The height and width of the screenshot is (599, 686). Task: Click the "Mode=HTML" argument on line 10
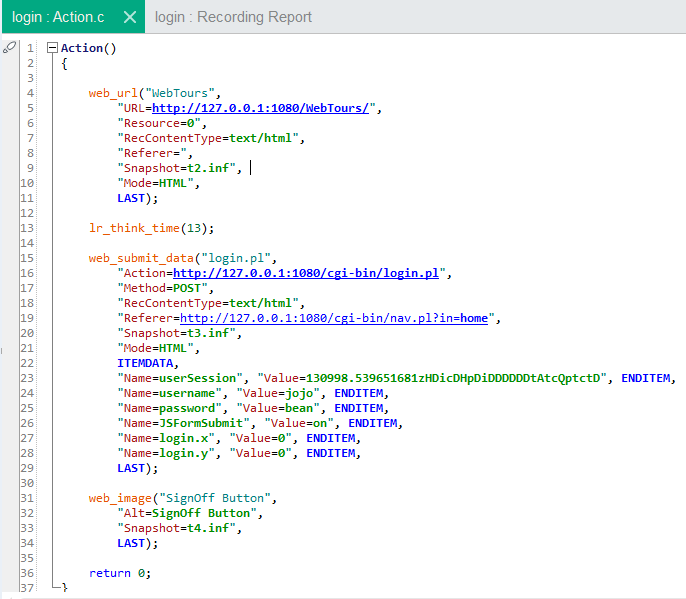click(x=155, y=183)
